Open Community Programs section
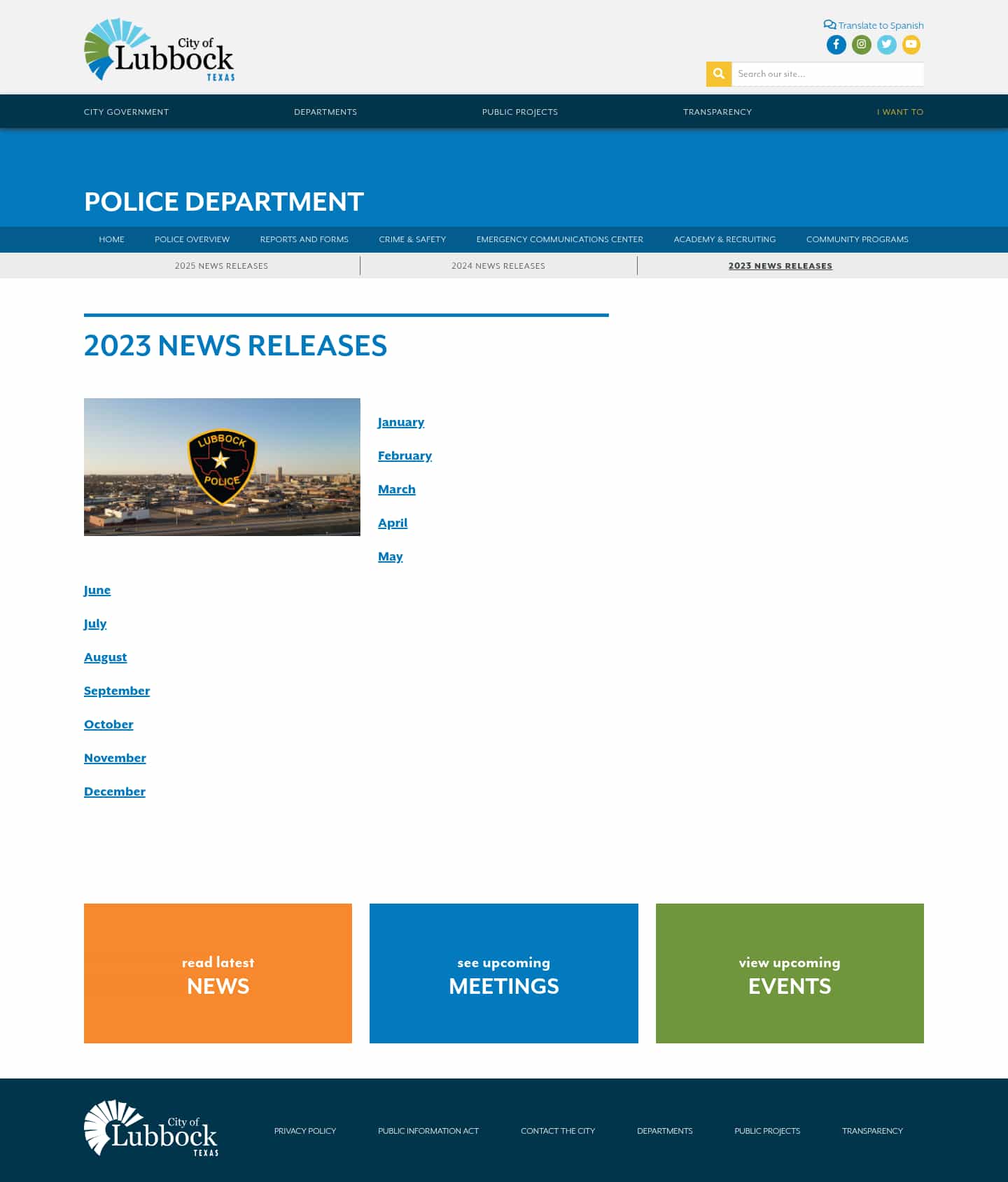 [x=857, y=239]
